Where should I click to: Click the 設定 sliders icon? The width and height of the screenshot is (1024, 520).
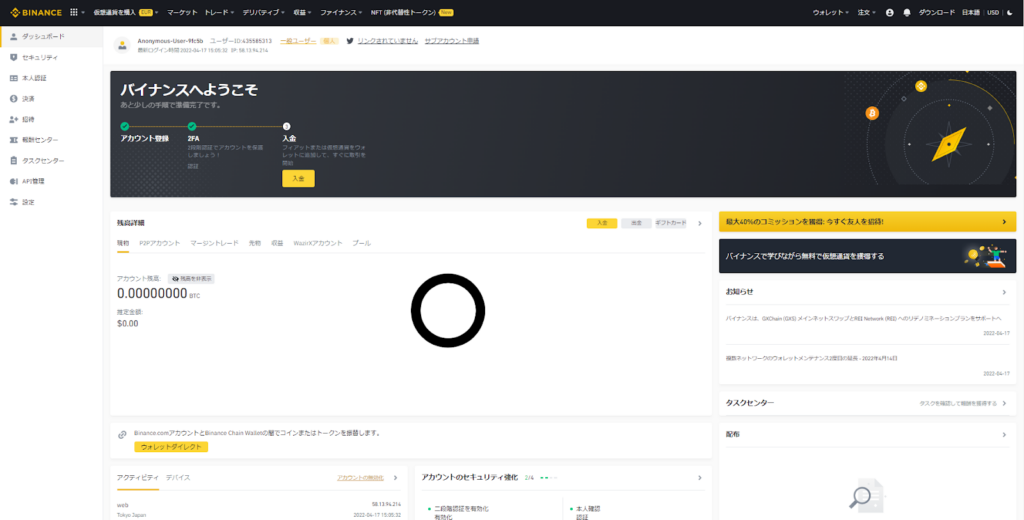tap(14, 202)
